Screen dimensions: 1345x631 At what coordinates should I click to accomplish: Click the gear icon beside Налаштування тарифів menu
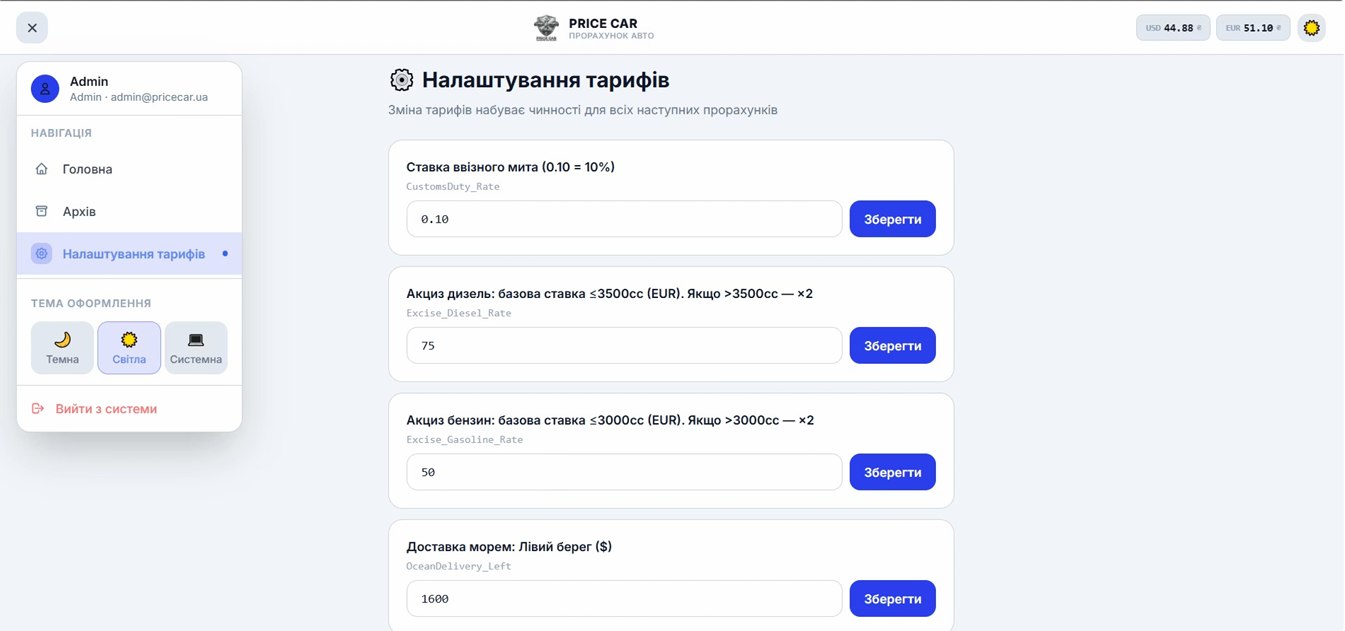pyautogui.click(x=41, y=254)
